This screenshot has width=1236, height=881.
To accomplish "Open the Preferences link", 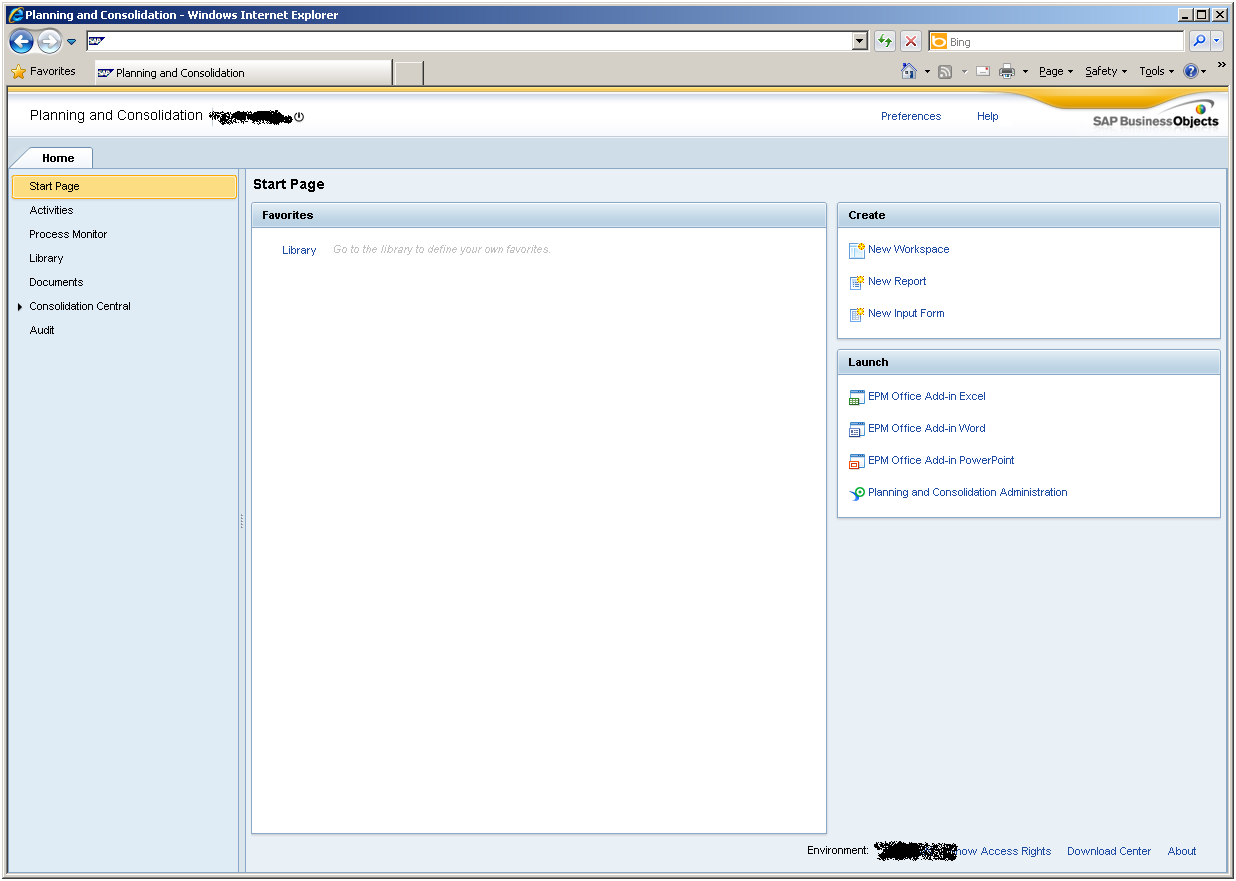I will click(x=911, y=117).
